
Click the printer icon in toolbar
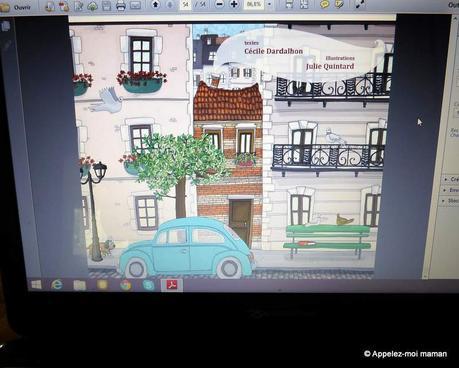[121, 5]
